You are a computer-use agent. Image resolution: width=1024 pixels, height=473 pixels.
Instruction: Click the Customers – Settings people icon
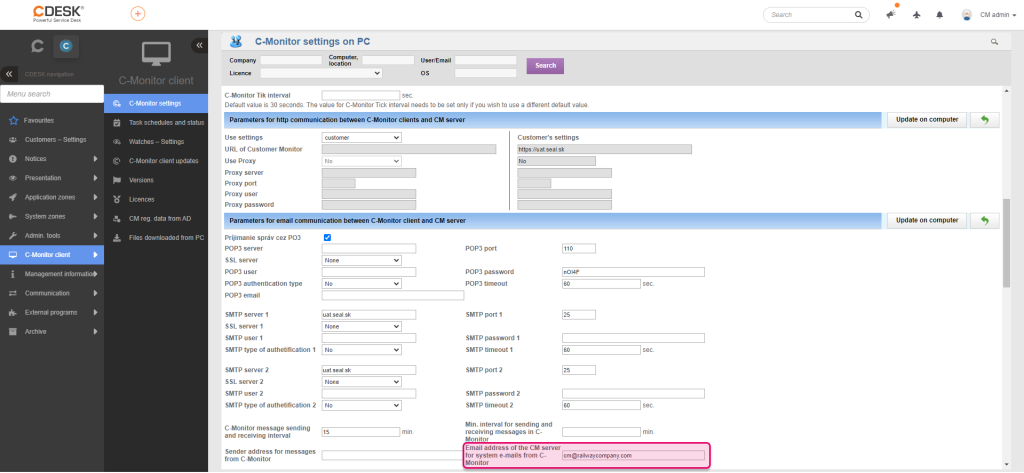click(13, 140)
